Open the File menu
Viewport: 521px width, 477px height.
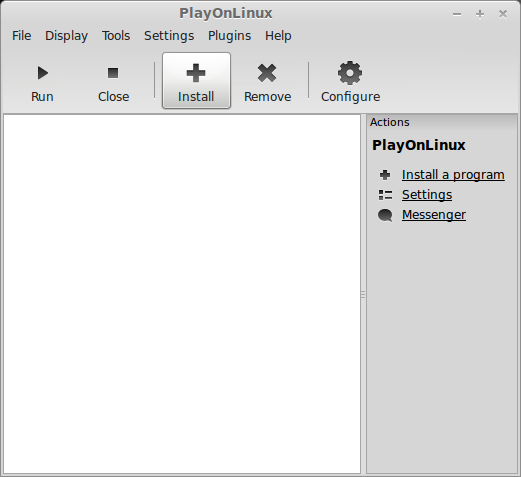(x=22, y=36)
